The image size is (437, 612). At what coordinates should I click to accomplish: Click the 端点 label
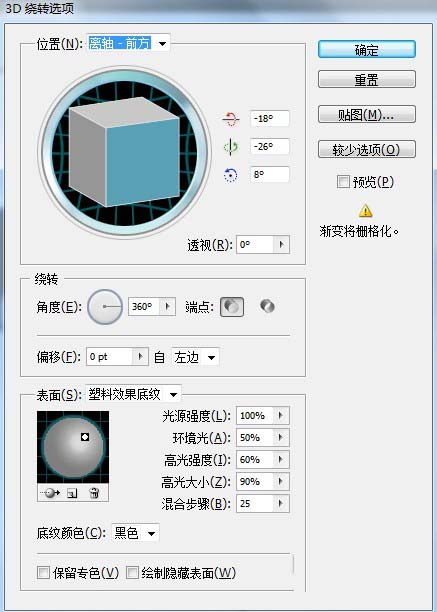[x=199, y=307]
